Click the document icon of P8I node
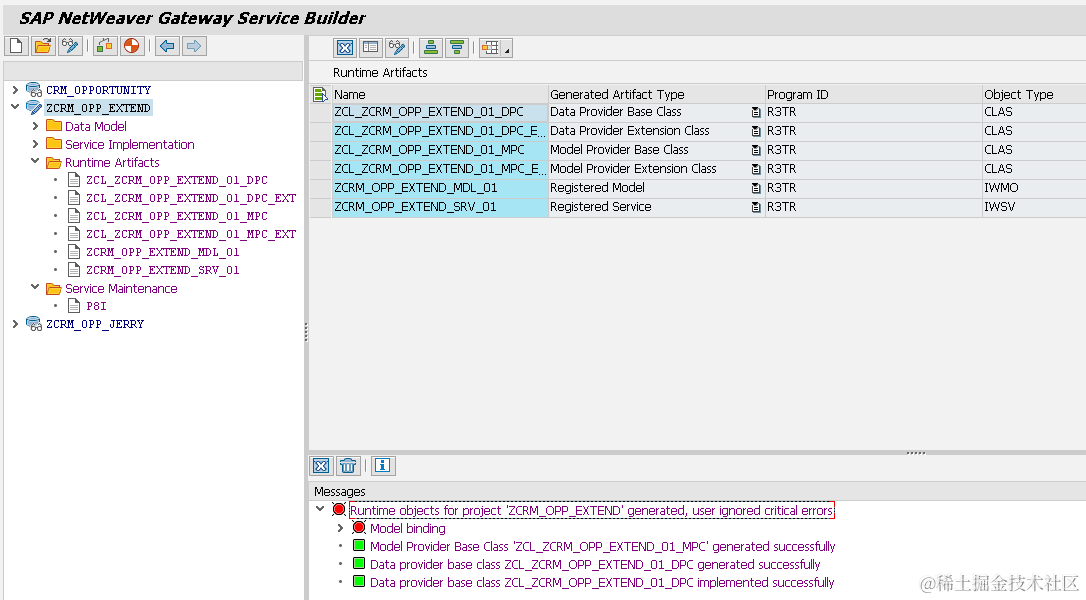This screenshot has height=600, width=1086. [74, 306]
